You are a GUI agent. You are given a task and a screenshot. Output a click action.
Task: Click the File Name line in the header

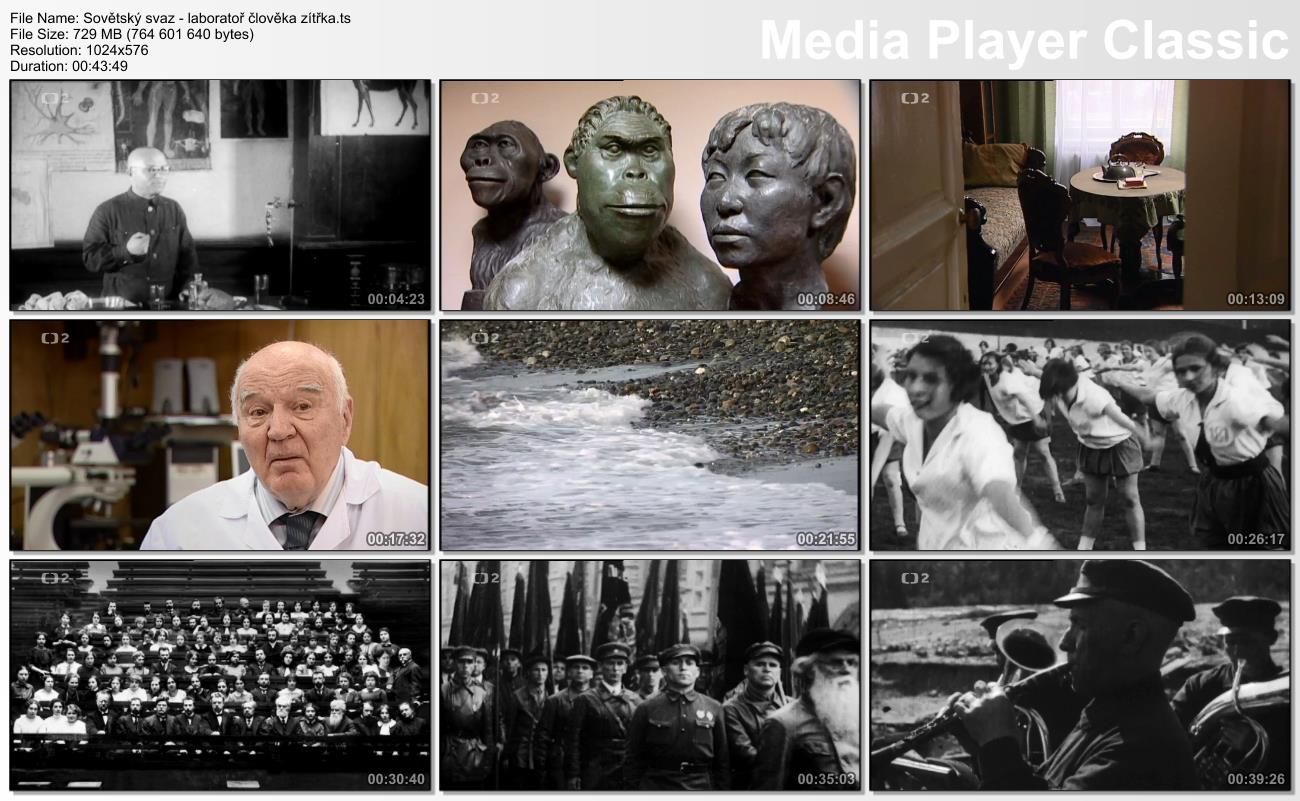pos(180,18)
